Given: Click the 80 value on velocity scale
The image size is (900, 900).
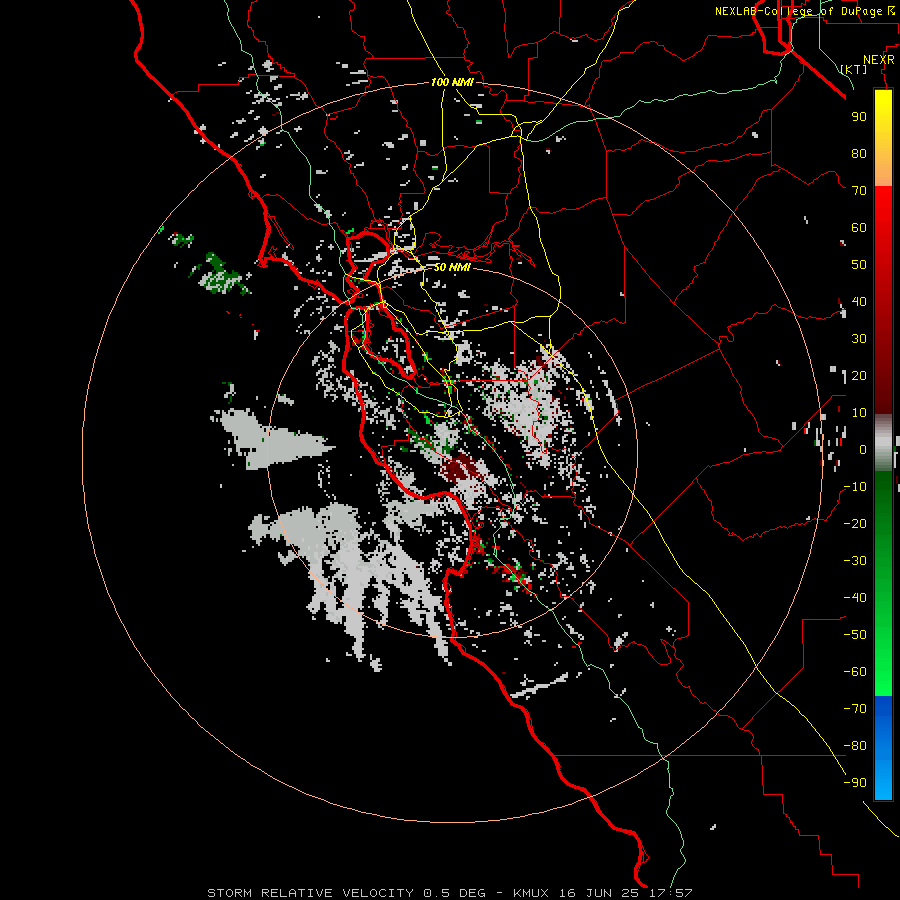Looking at the screenshot, I should click(859, 154).
